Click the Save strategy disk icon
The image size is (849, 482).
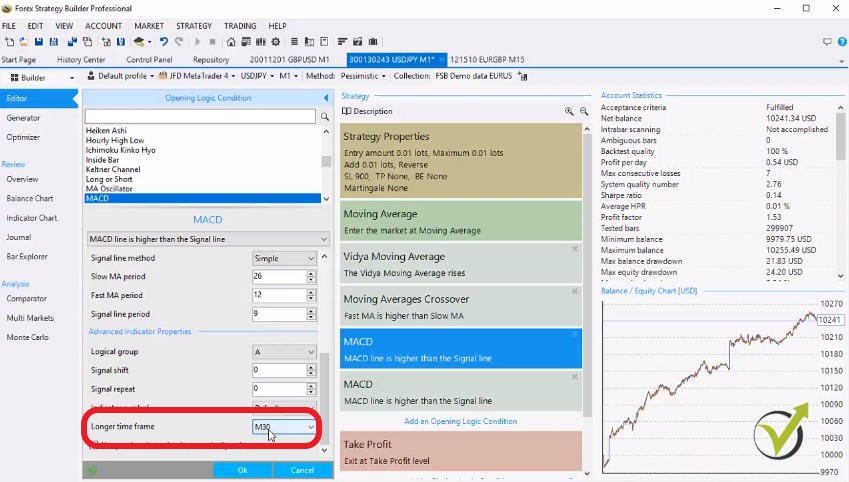[x=38, y=42]
